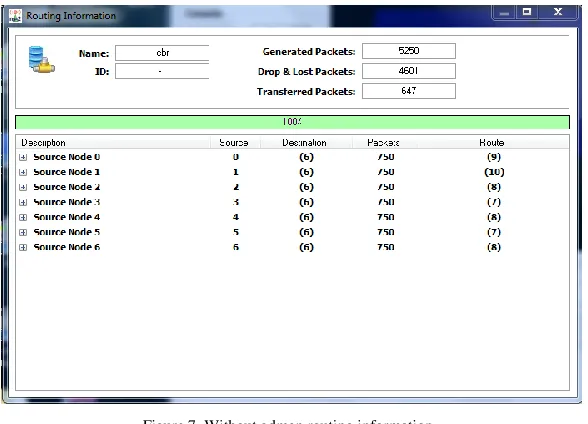Click destination (6) in Source Node 5 row
Viewport: 588px width, 424px height.
tap(306, 232)
